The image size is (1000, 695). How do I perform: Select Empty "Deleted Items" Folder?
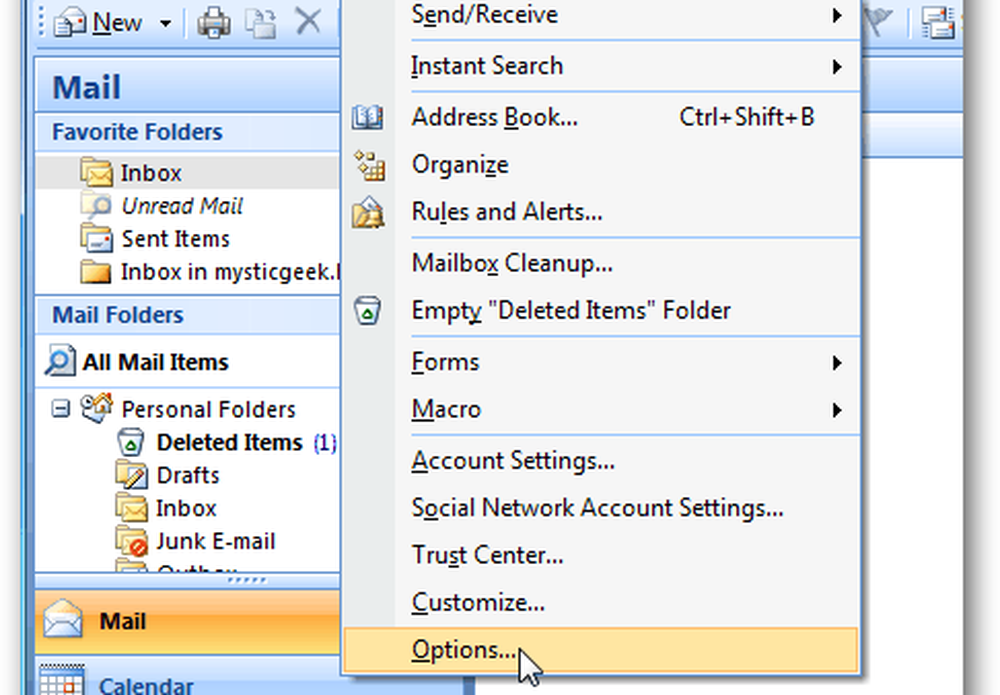pos(602,311)
